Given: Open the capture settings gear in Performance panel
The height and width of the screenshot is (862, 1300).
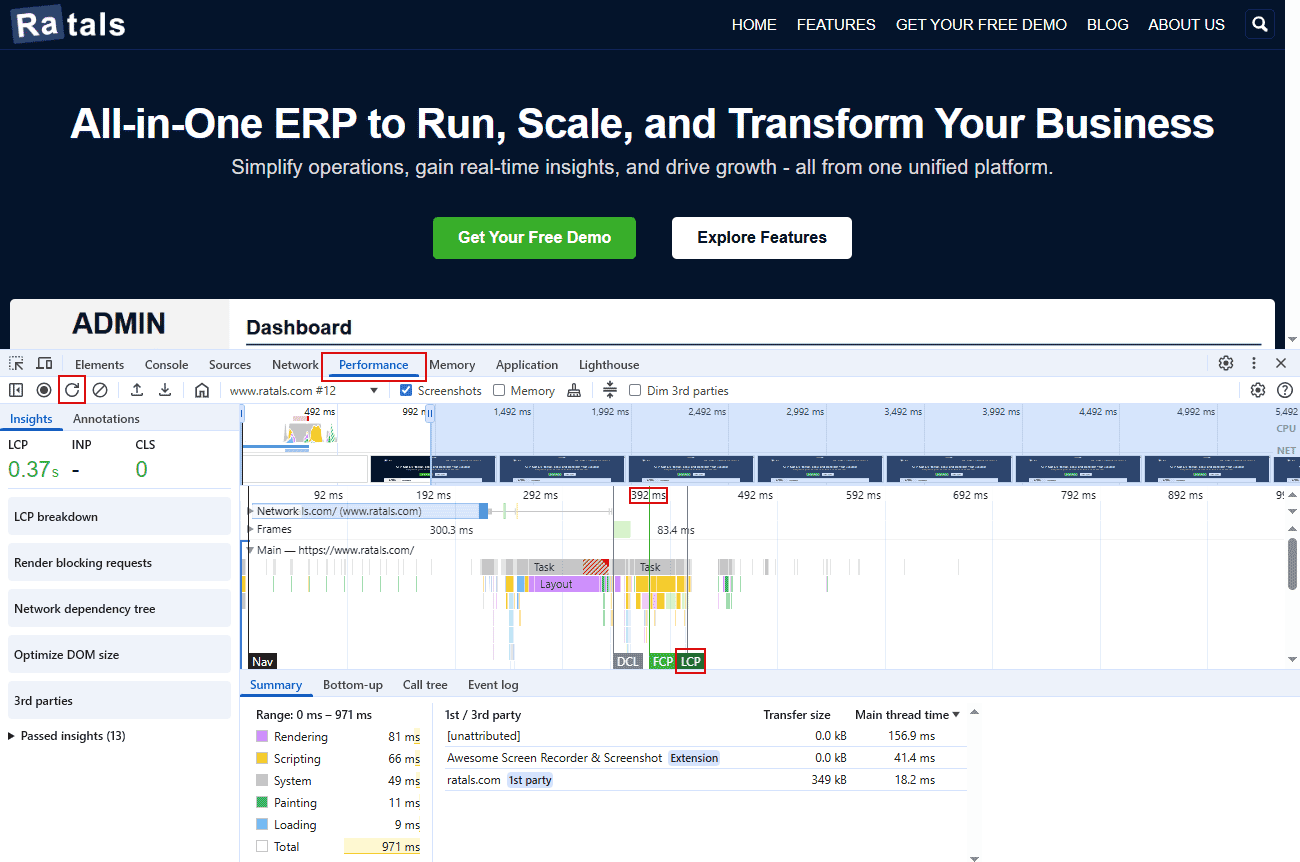Looking at the screenshot, I should click(x=1258, y=390).
